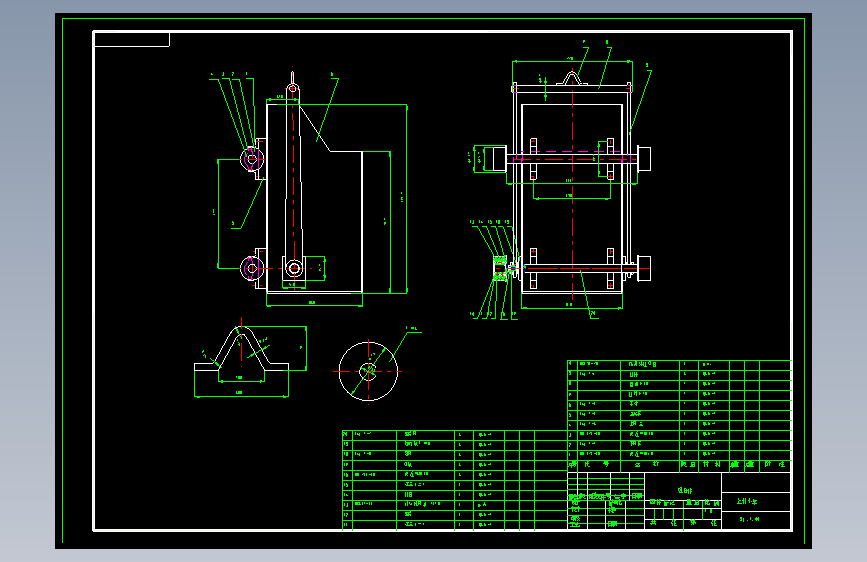Click the upper wheel in the side view
The height and width of the screenshot is (562, 867).
click(x=252, y=159)
